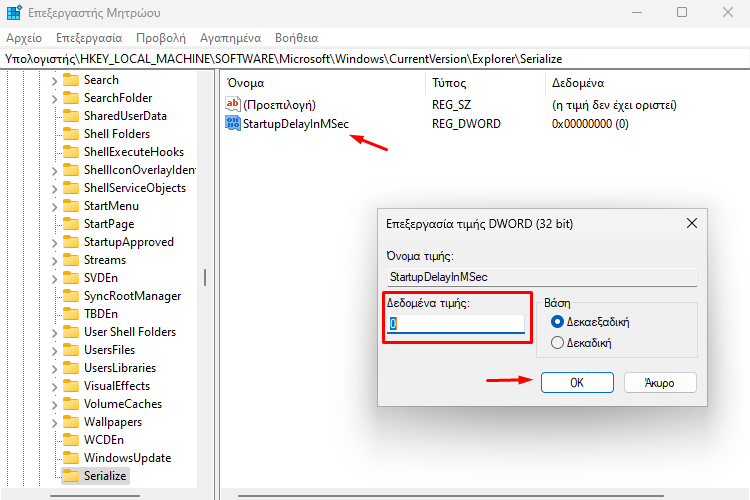The height and width of the screenshot is (500, 750).
Task: Click the StartupApproved folder icon
Action: point(71,242)
